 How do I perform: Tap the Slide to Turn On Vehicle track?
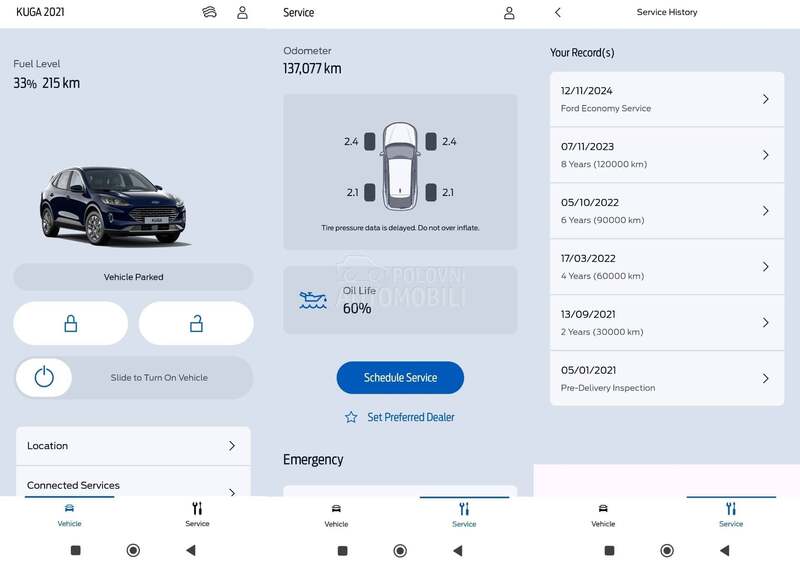click(x=134, y=377)
